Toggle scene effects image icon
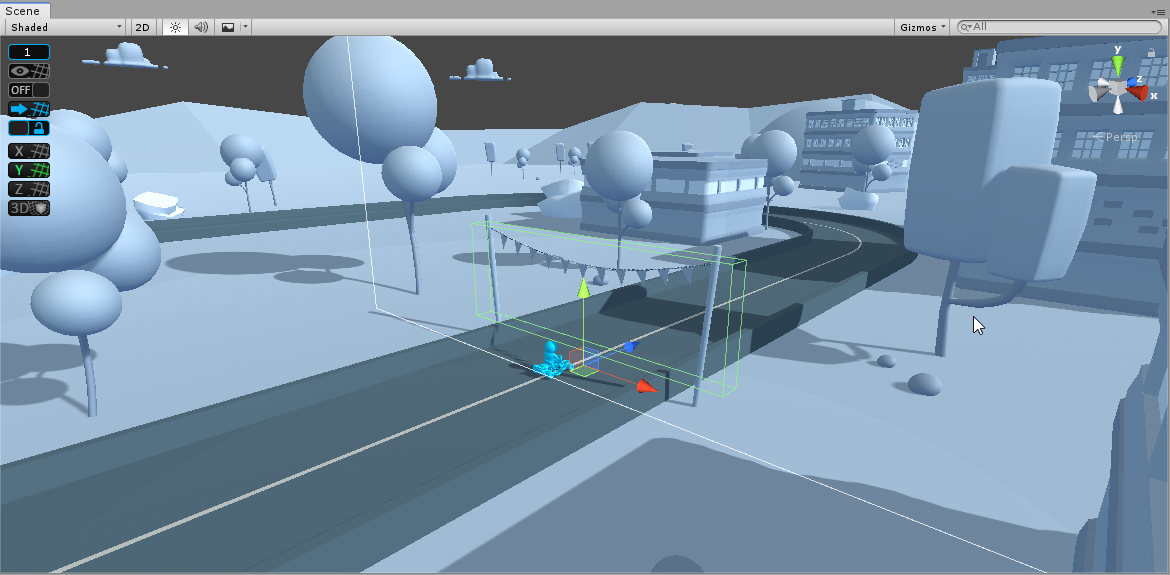Viewport: 1170px width, 575px height. tap(228, 27)
